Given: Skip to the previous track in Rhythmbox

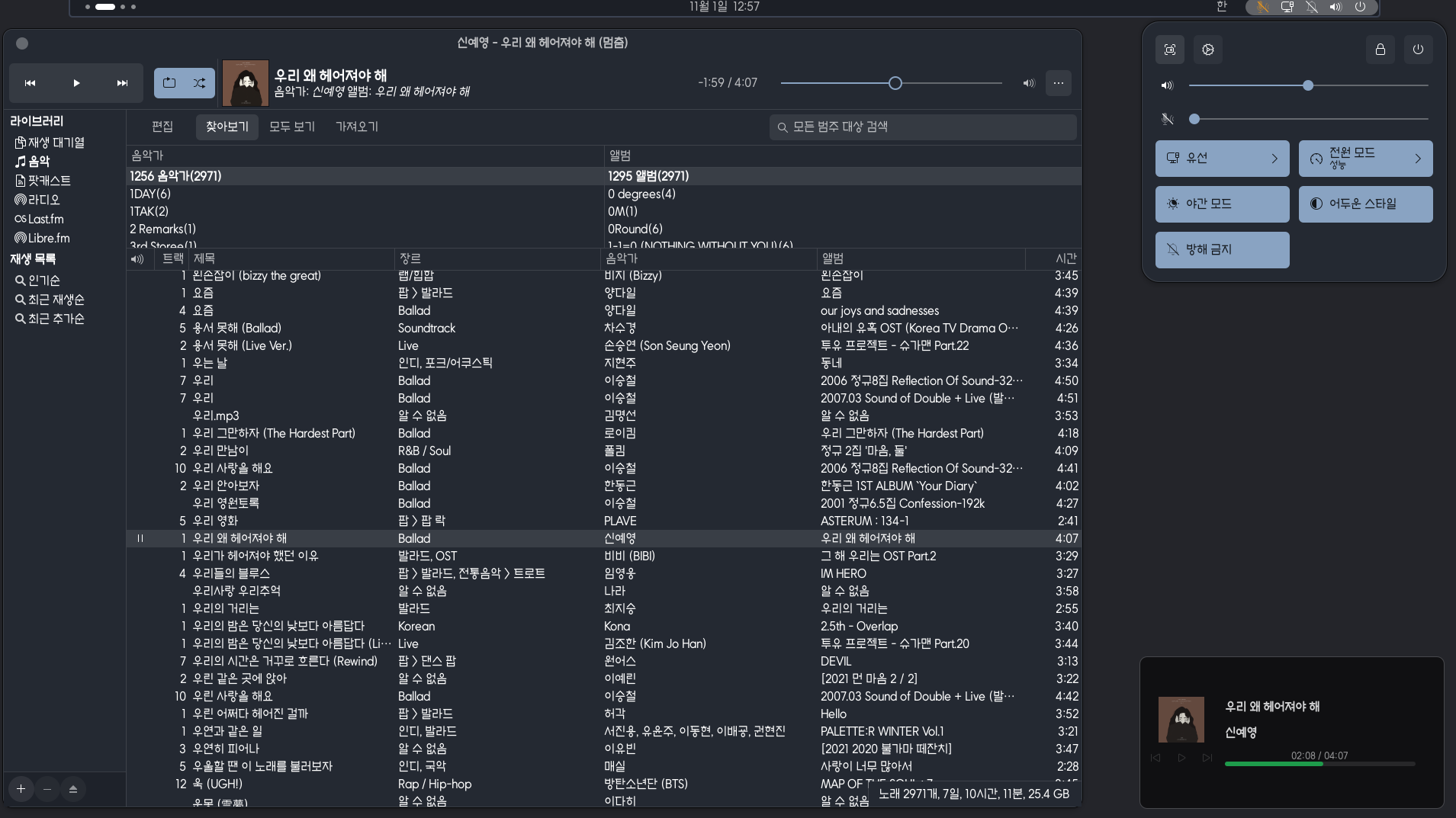Looking at the screenshot, I should point(31,83).
